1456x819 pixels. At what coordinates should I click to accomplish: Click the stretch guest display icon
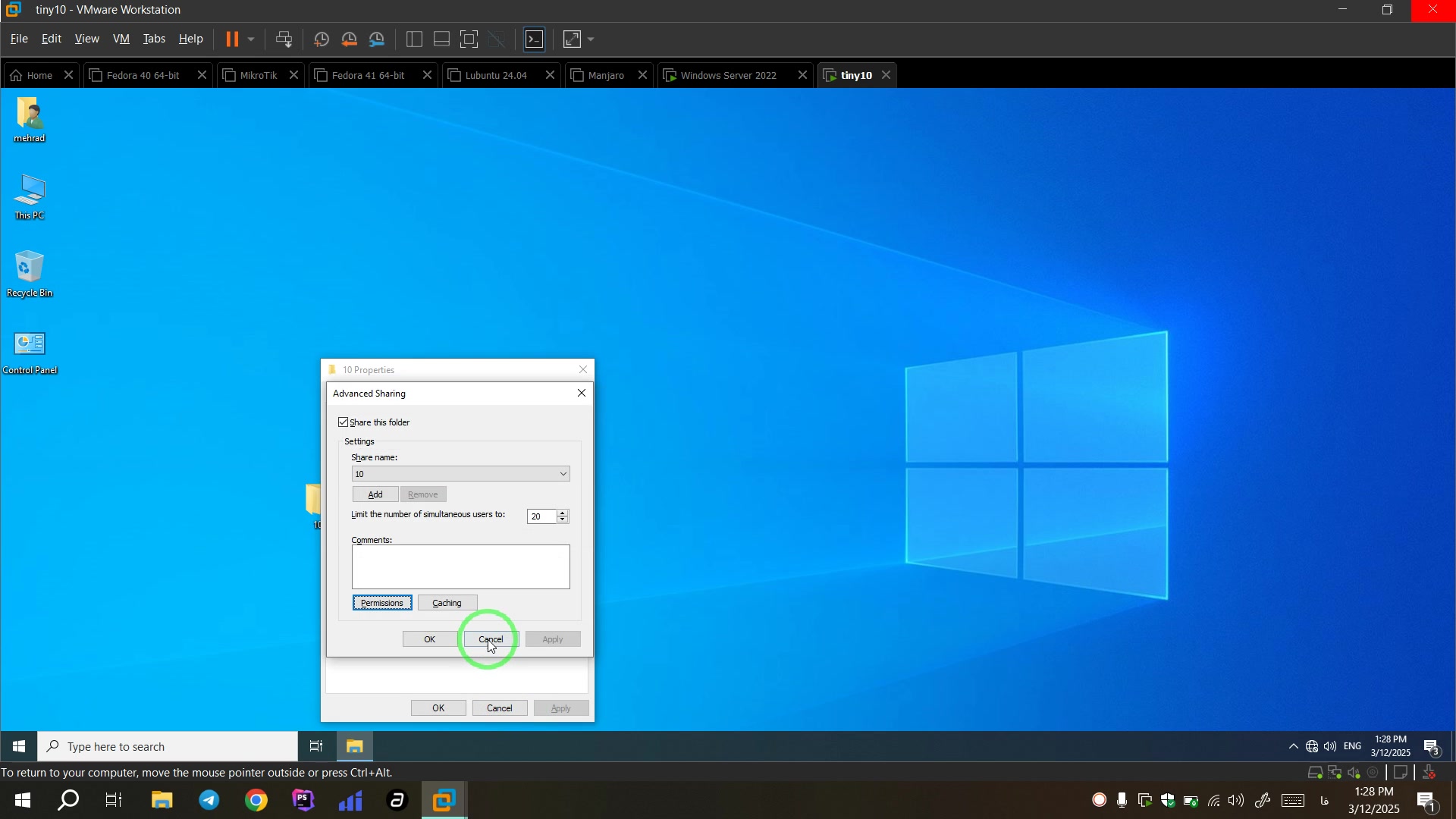click(573, 39)
